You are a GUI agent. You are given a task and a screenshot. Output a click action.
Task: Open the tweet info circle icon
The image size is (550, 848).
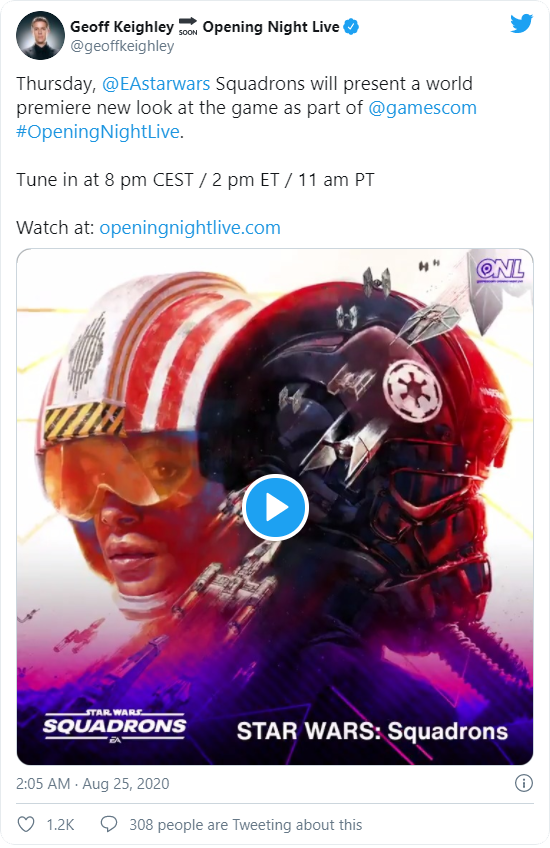point(523,783)
